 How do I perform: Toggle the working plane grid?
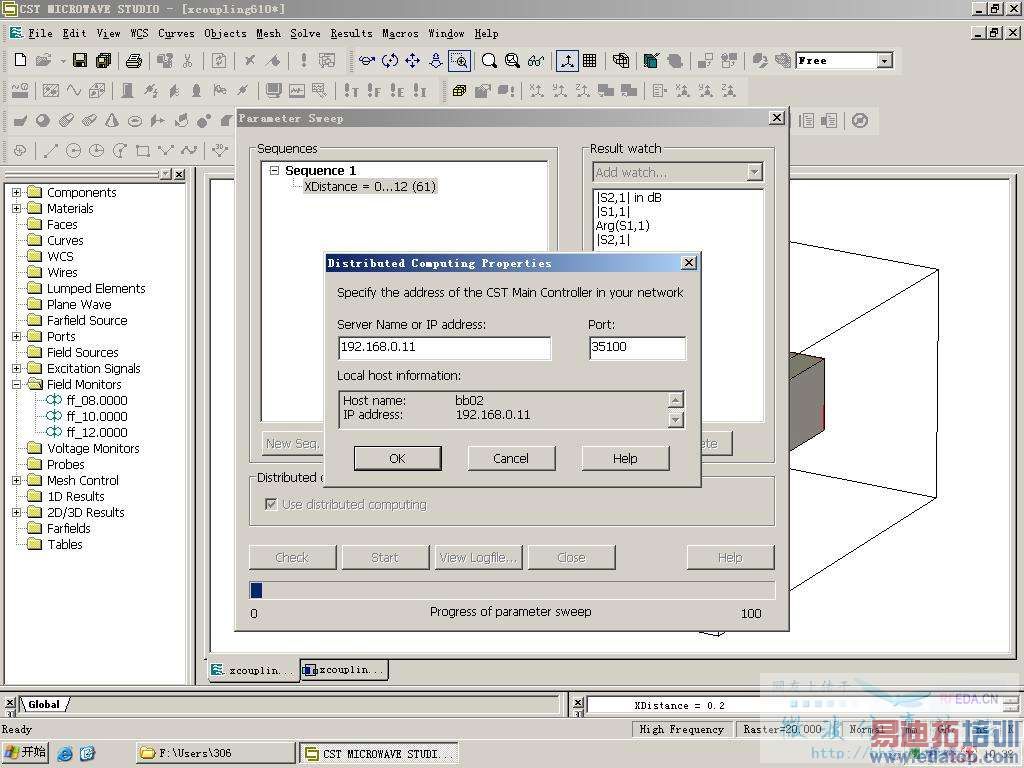pos(589,60)
